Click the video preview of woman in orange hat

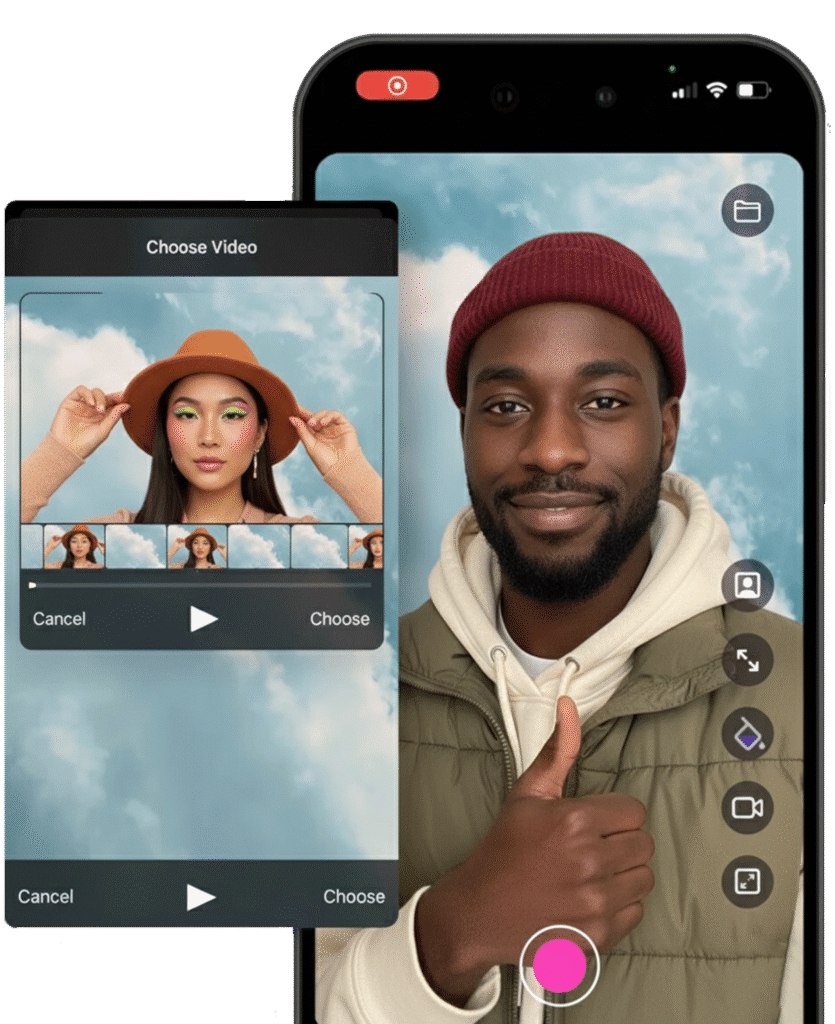click(x=201, y=410)
